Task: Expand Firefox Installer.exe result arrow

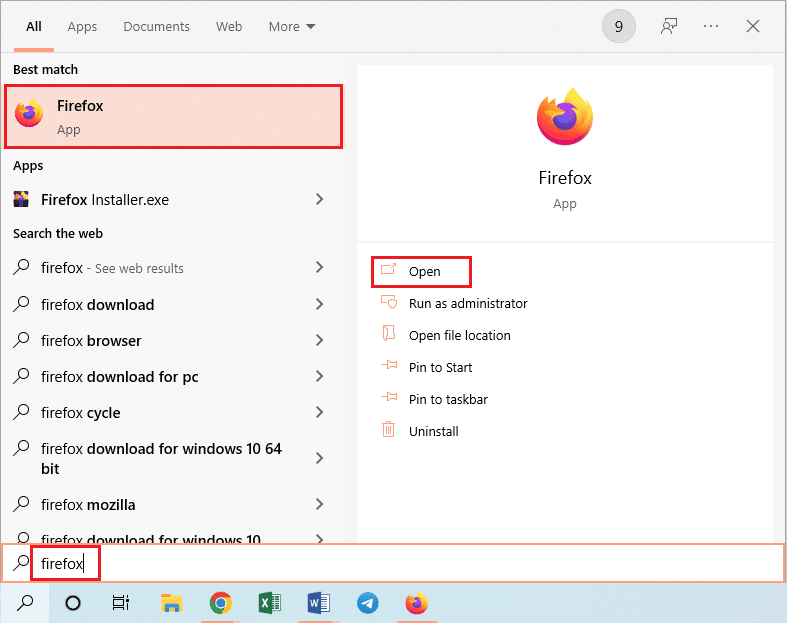Action: click(x=319, y=200)
